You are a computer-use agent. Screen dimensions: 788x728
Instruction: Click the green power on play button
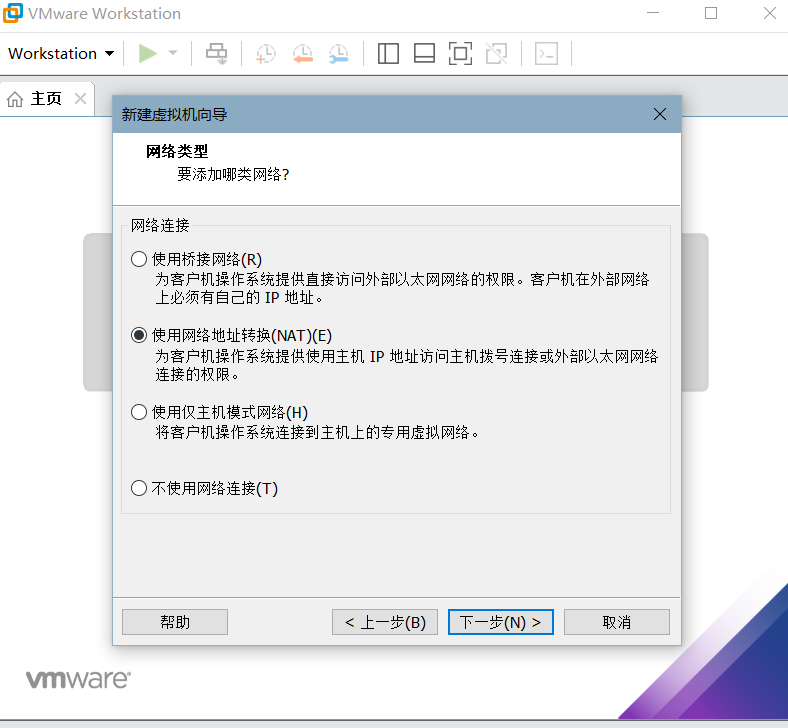[148, 53]
